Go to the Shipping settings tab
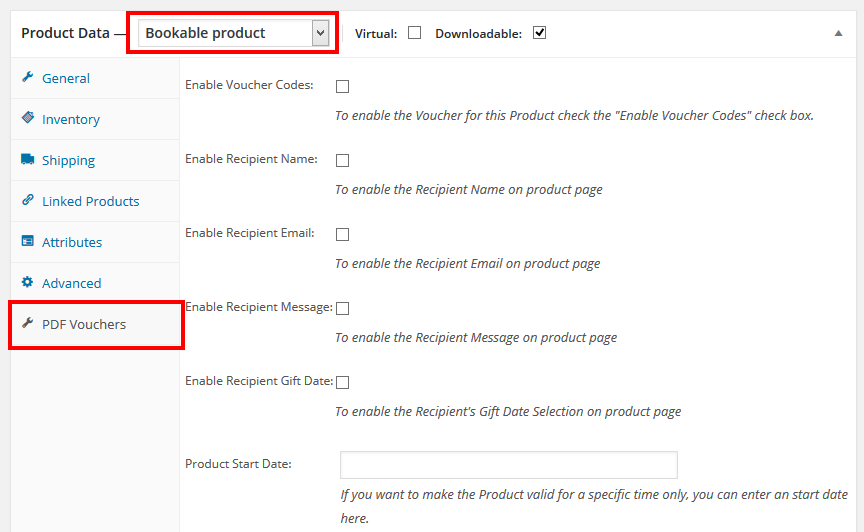Image resolution: width=864 pixels, height=532 pixels. coord(68,160)
